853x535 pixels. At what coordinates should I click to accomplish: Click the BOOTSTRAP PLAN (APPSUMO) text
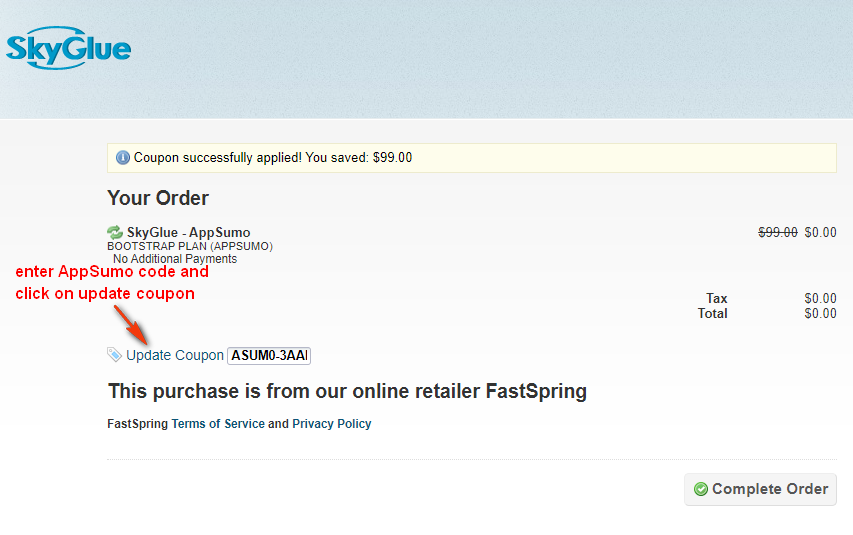[190, 247]
